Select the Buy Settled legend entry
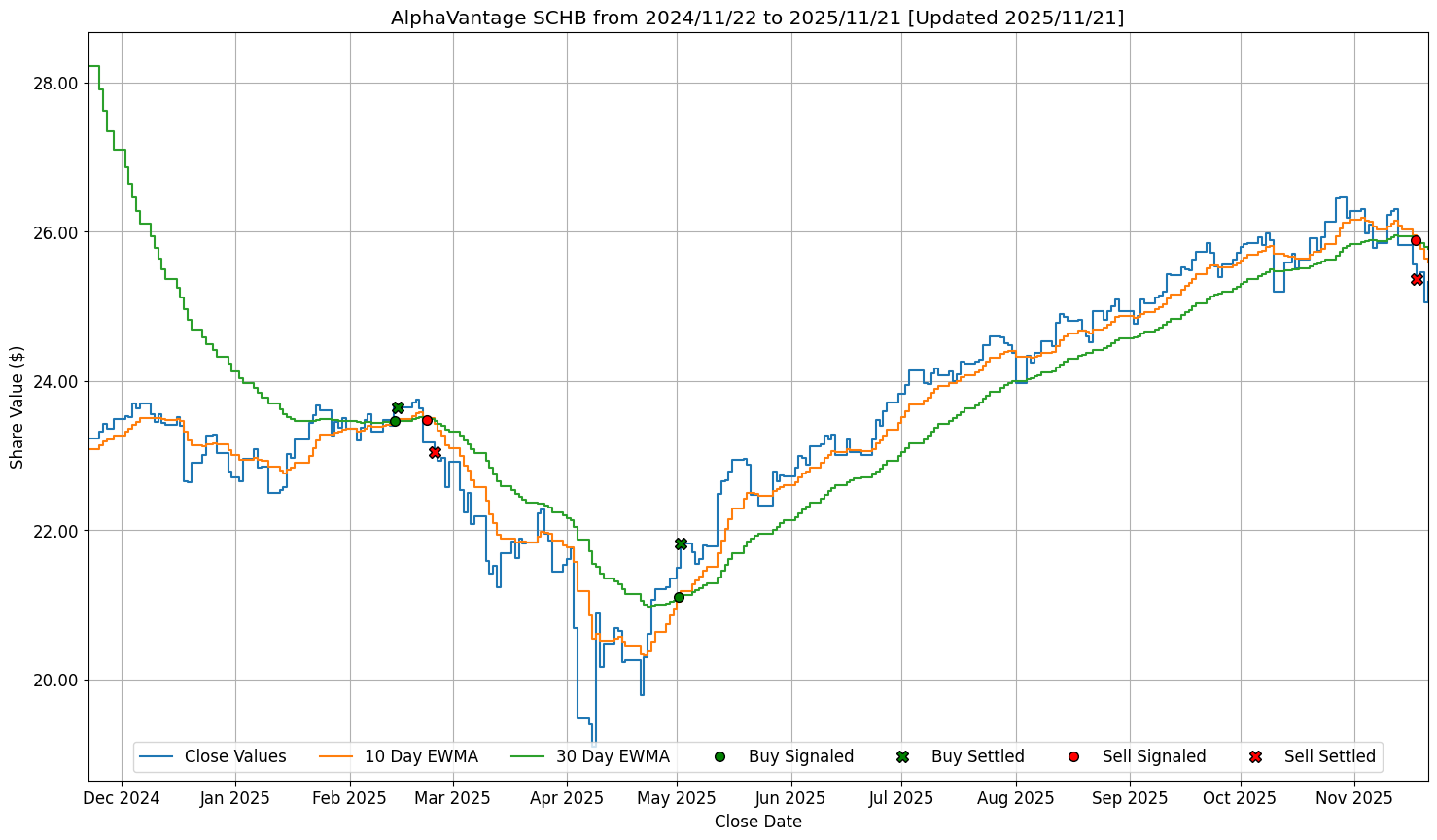Image resolution: width=1437 pixels, height=840 pixels. tap(977, 756)
